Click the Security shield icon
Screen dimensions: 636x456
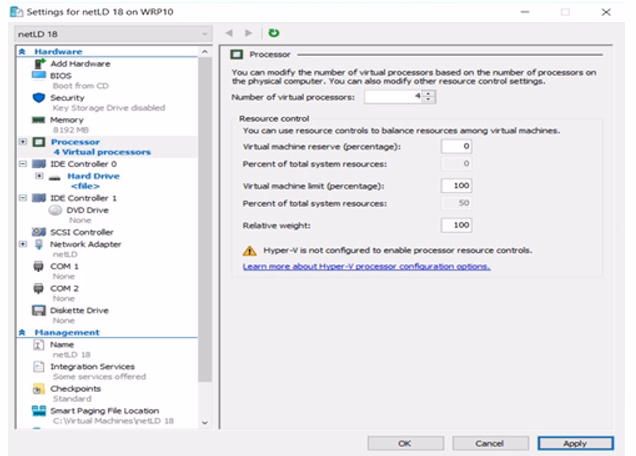click(x=39, y=98)
